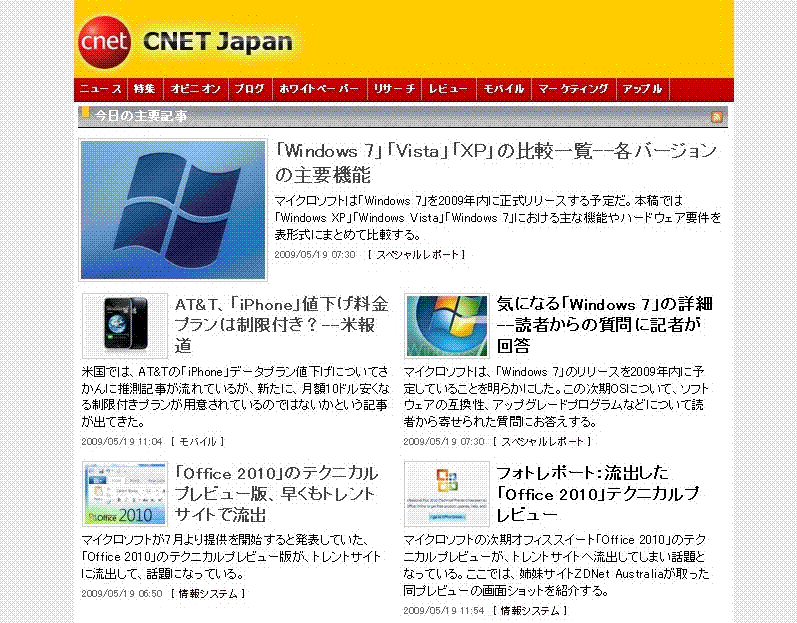Click 情報システム tag dated 06:50
The height and width of the screenshot is (623, 797).
click(208, 594)
